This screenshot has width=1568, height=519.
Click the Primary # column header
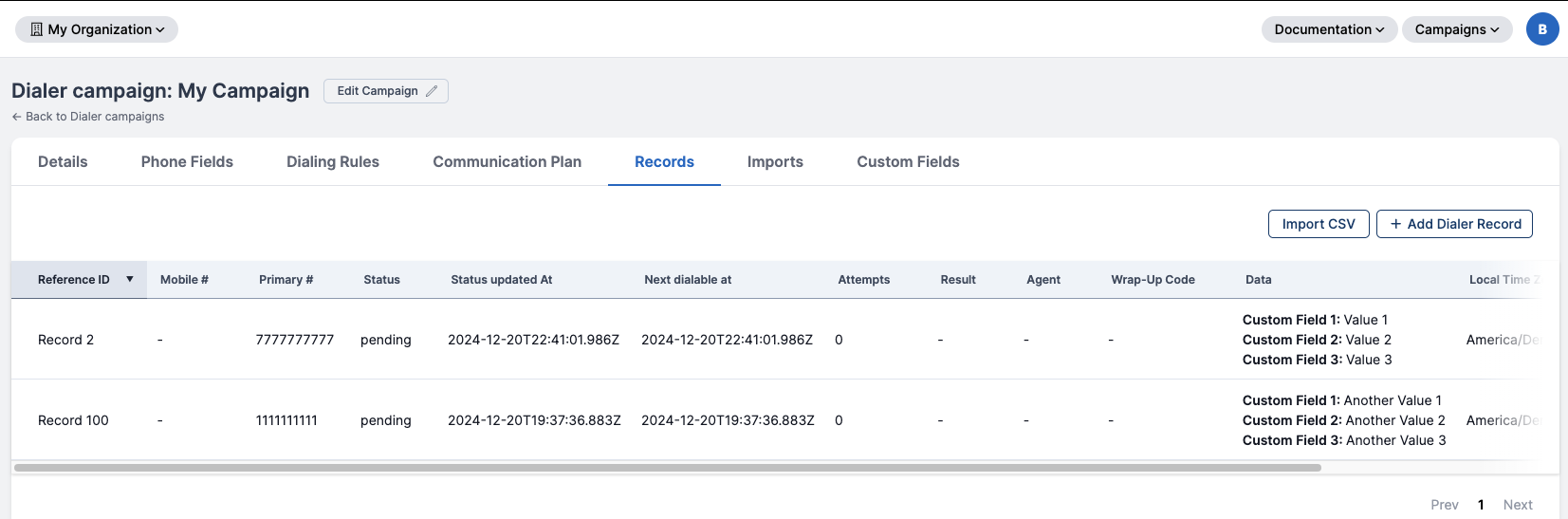(286, 280)
